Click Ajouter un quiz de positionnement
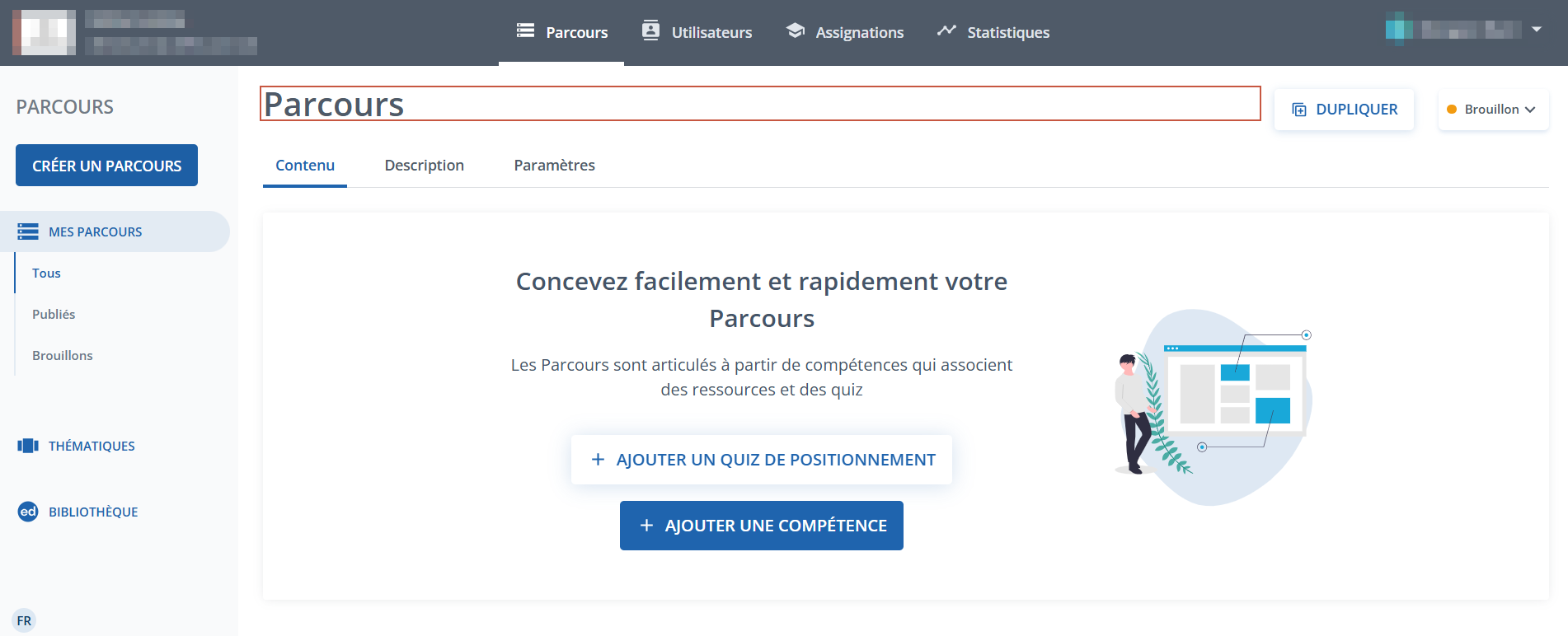The height and width of the screenshot is (636, 1568). 761,460
